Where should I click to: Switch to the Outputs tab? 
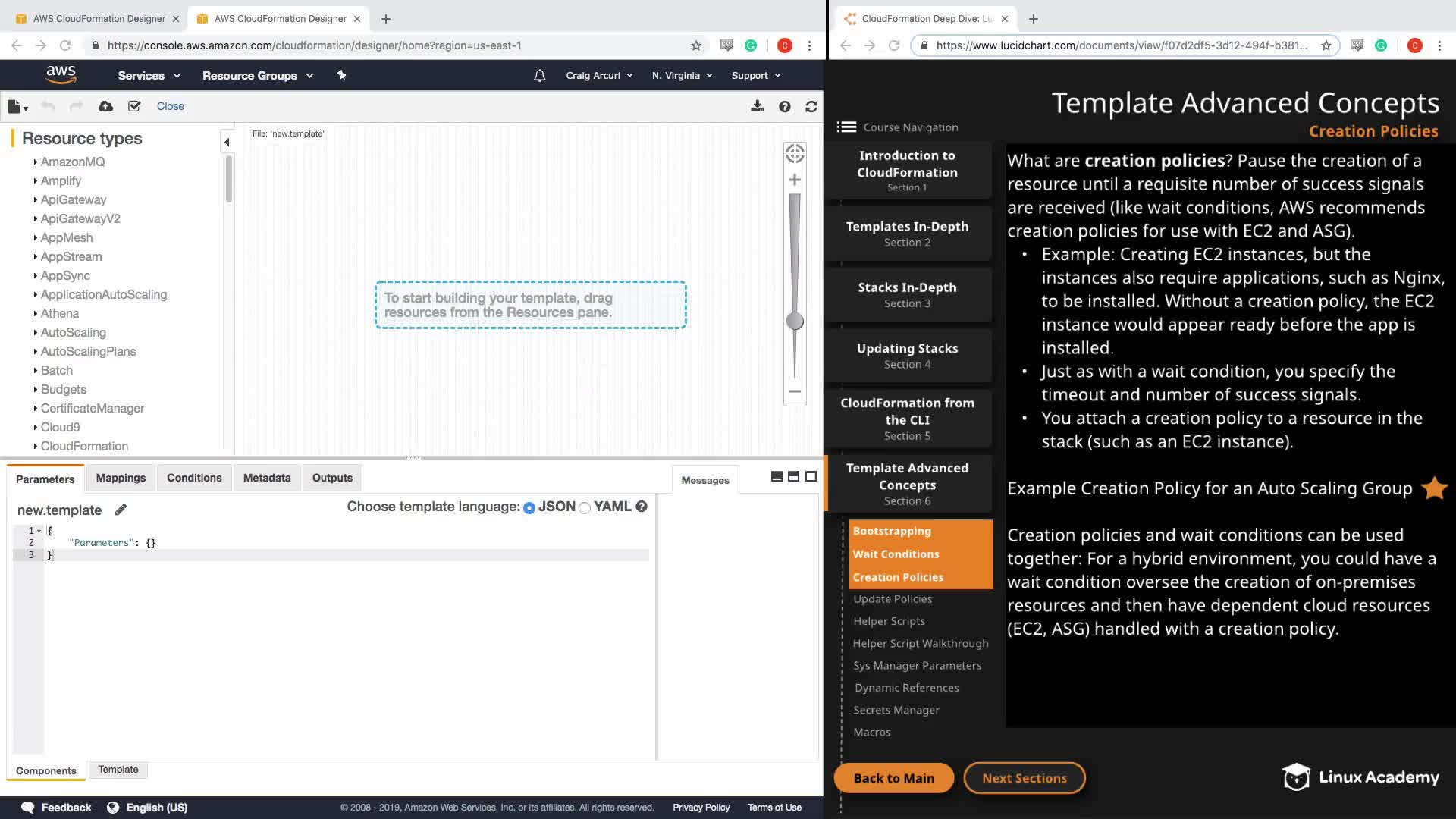coord(332,478)
